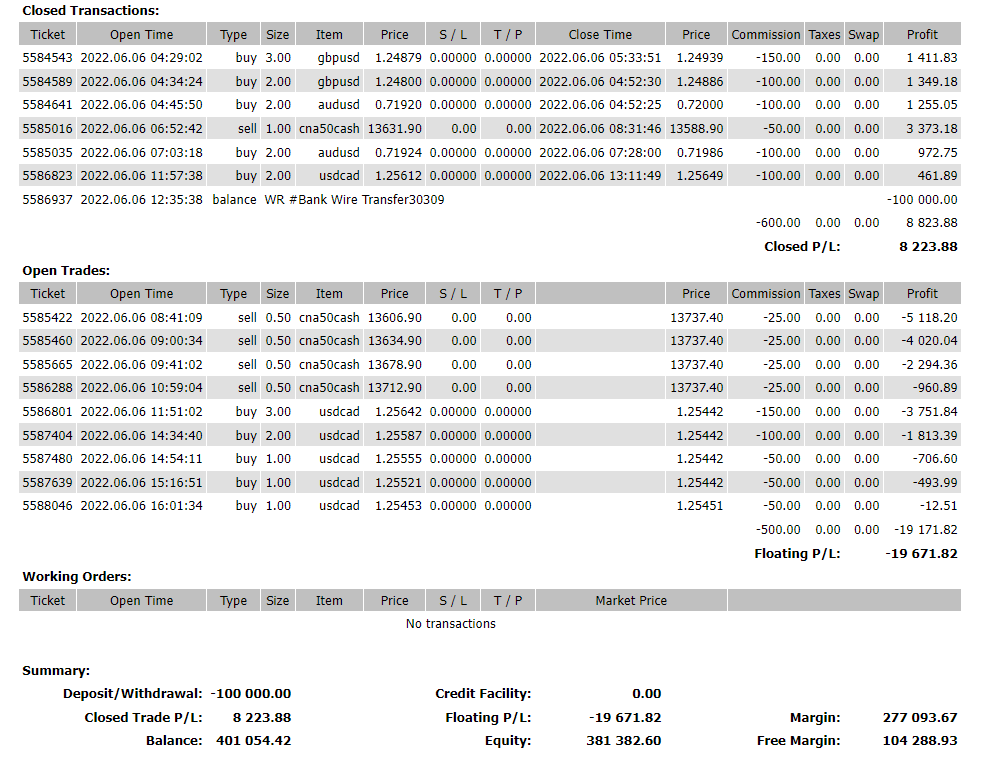Click the profit value 3 373.18
The width and height of the screenshot is (986, 768).
point(931,129)
